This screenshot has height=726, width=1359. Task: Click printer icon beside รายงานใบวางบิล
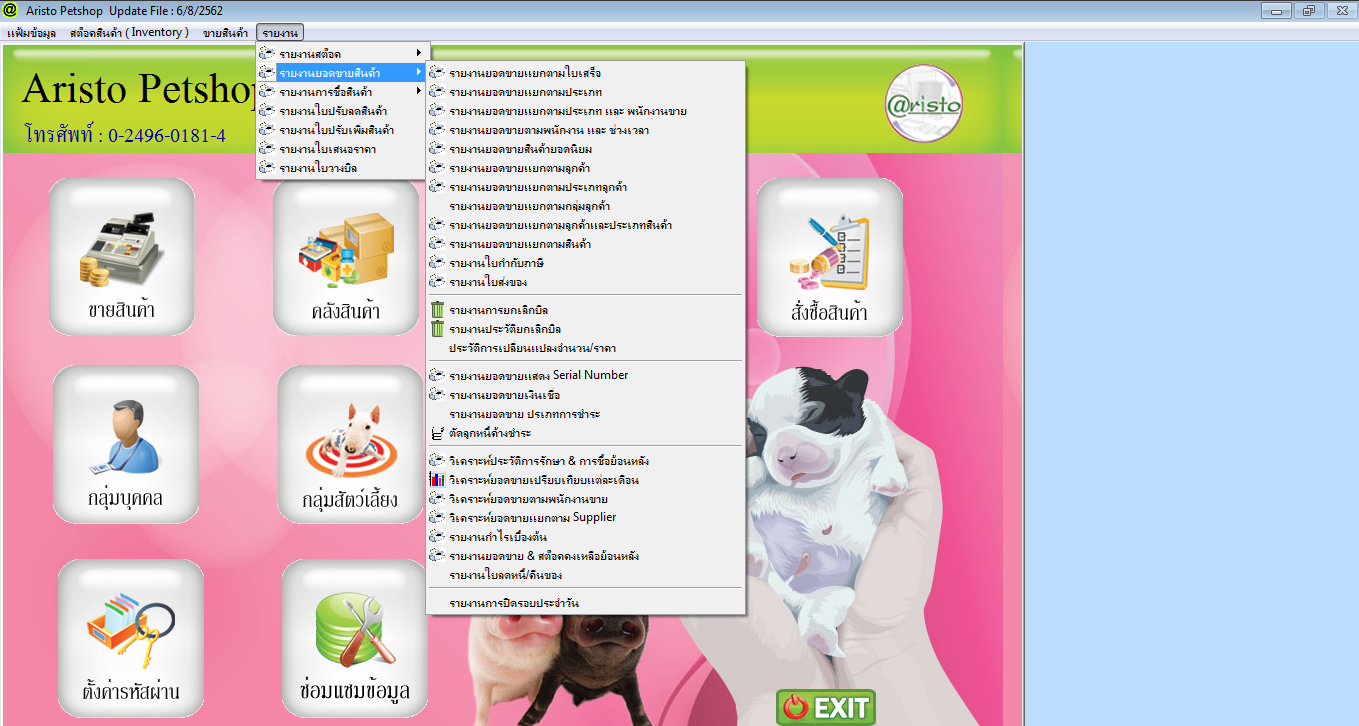point(266,168)
